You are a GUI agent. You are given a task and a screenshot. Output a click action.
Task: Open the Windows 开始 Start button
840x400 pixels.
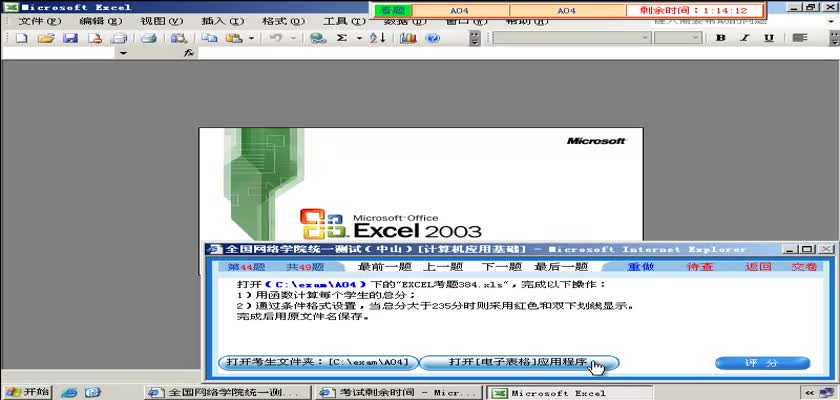(27, 392)
